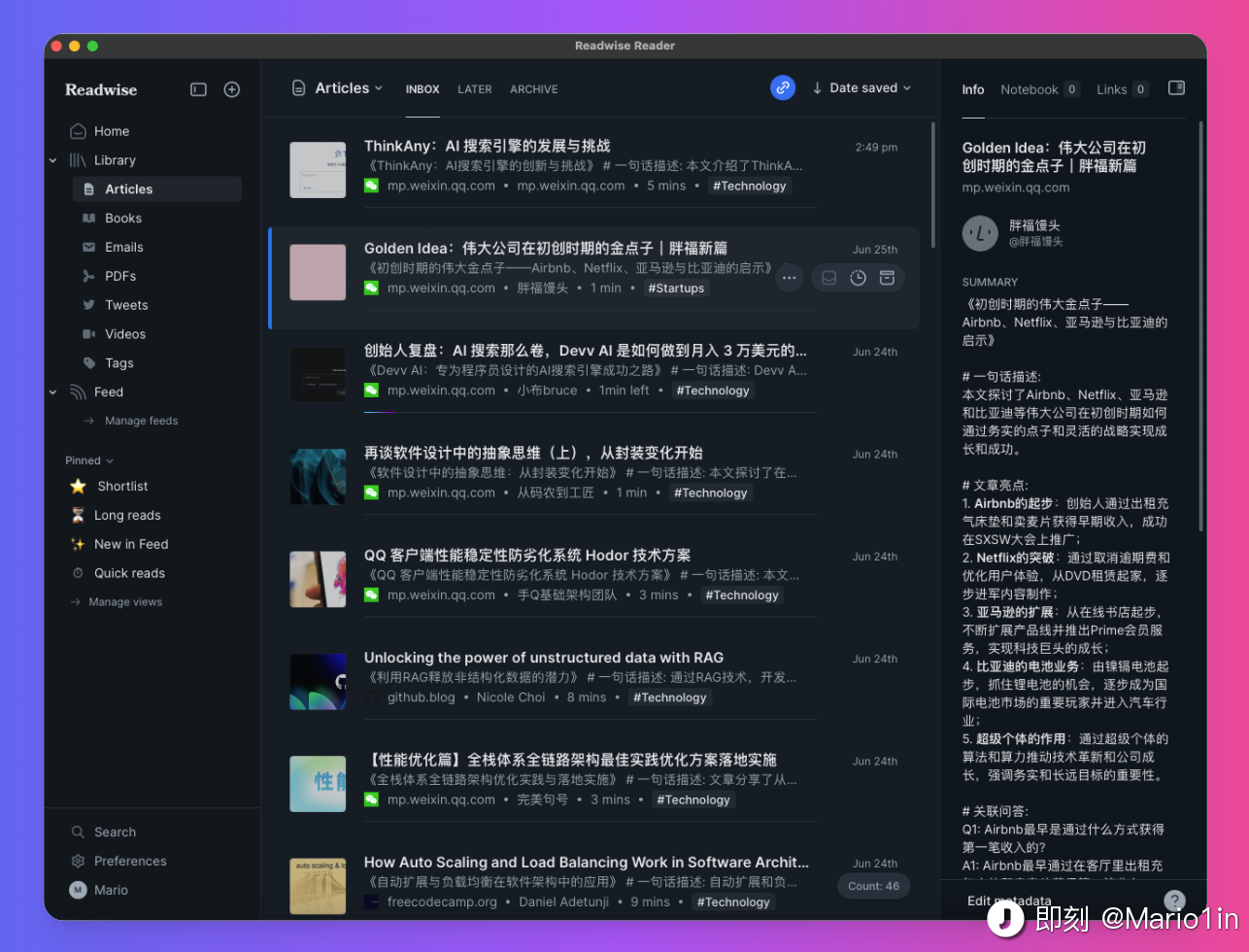Select Articles in the Library
Screen dimensions: 1249x952
point(157,189)
